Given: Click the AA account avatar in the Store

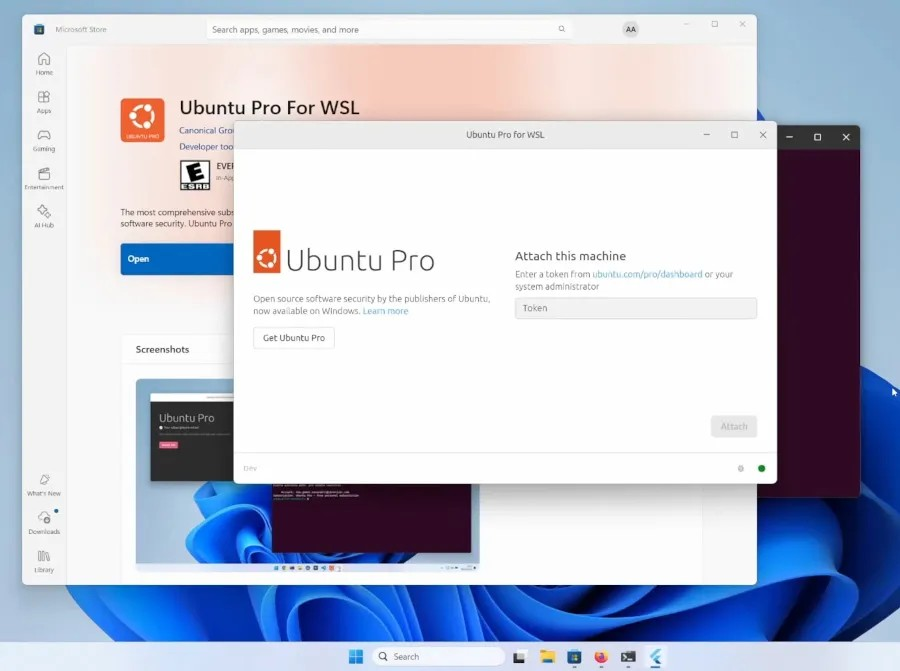Looking at the screenshot, I should coord(631,29).
